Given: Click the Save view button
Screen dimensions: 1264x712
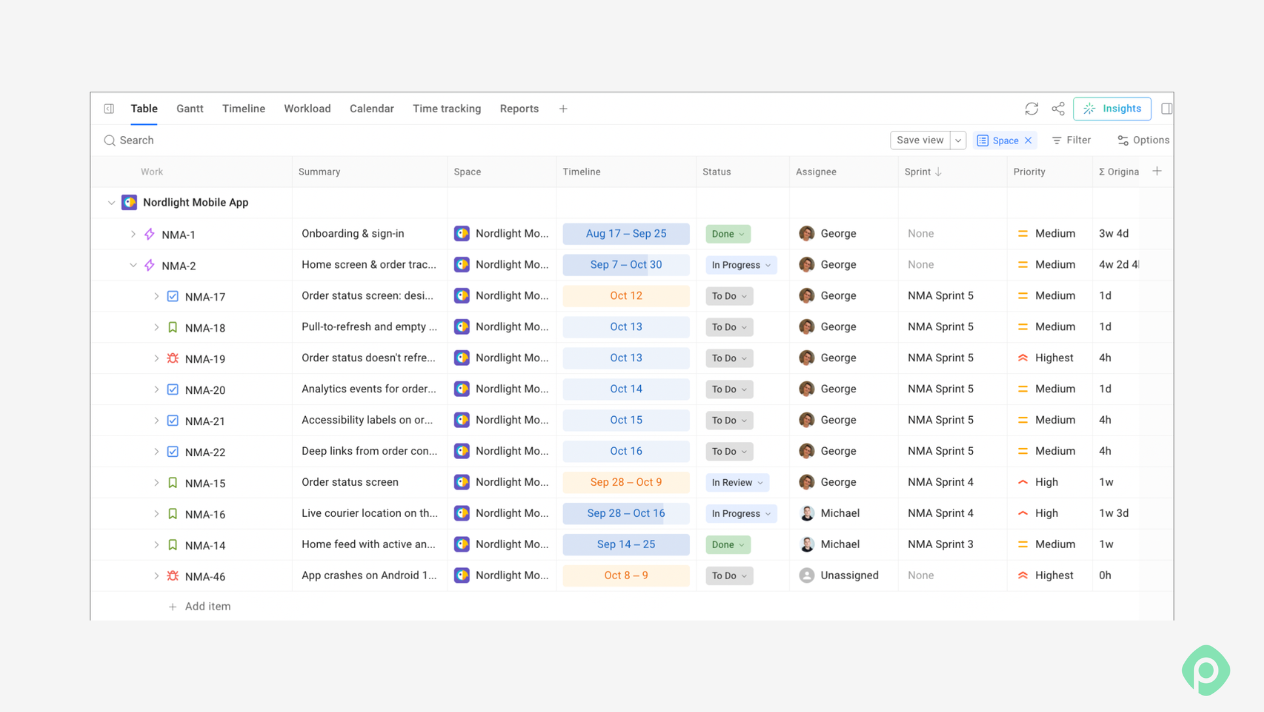Looking at the screenshot, I should click(920, 140).
